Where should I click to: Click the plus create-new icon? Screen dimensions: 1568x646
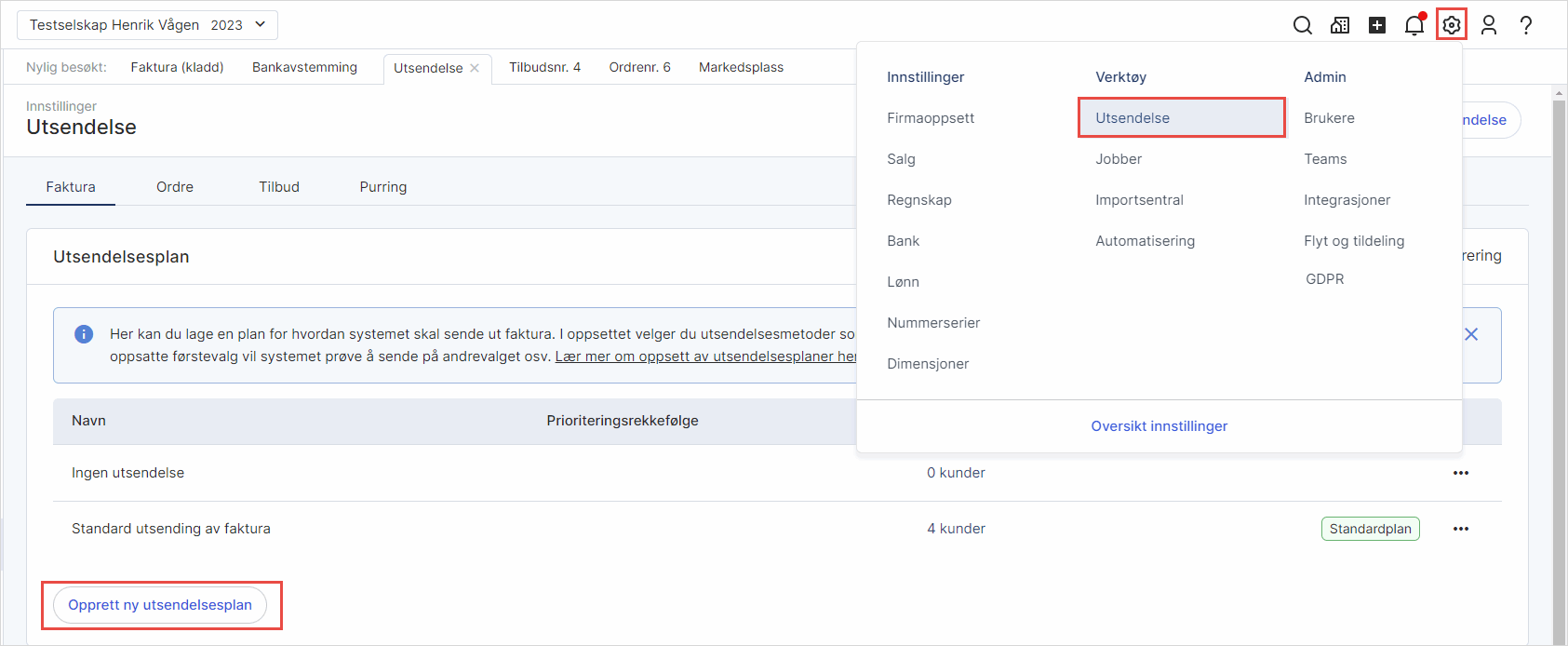coord(1377,25)
